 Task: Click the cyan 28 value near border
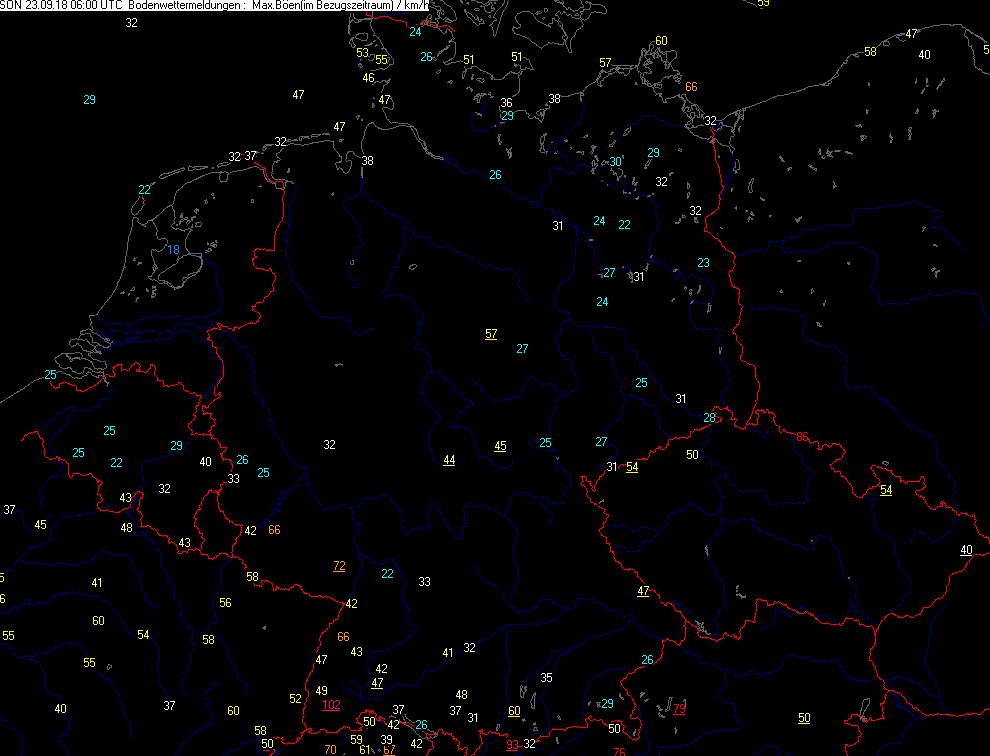coord(710,417)
